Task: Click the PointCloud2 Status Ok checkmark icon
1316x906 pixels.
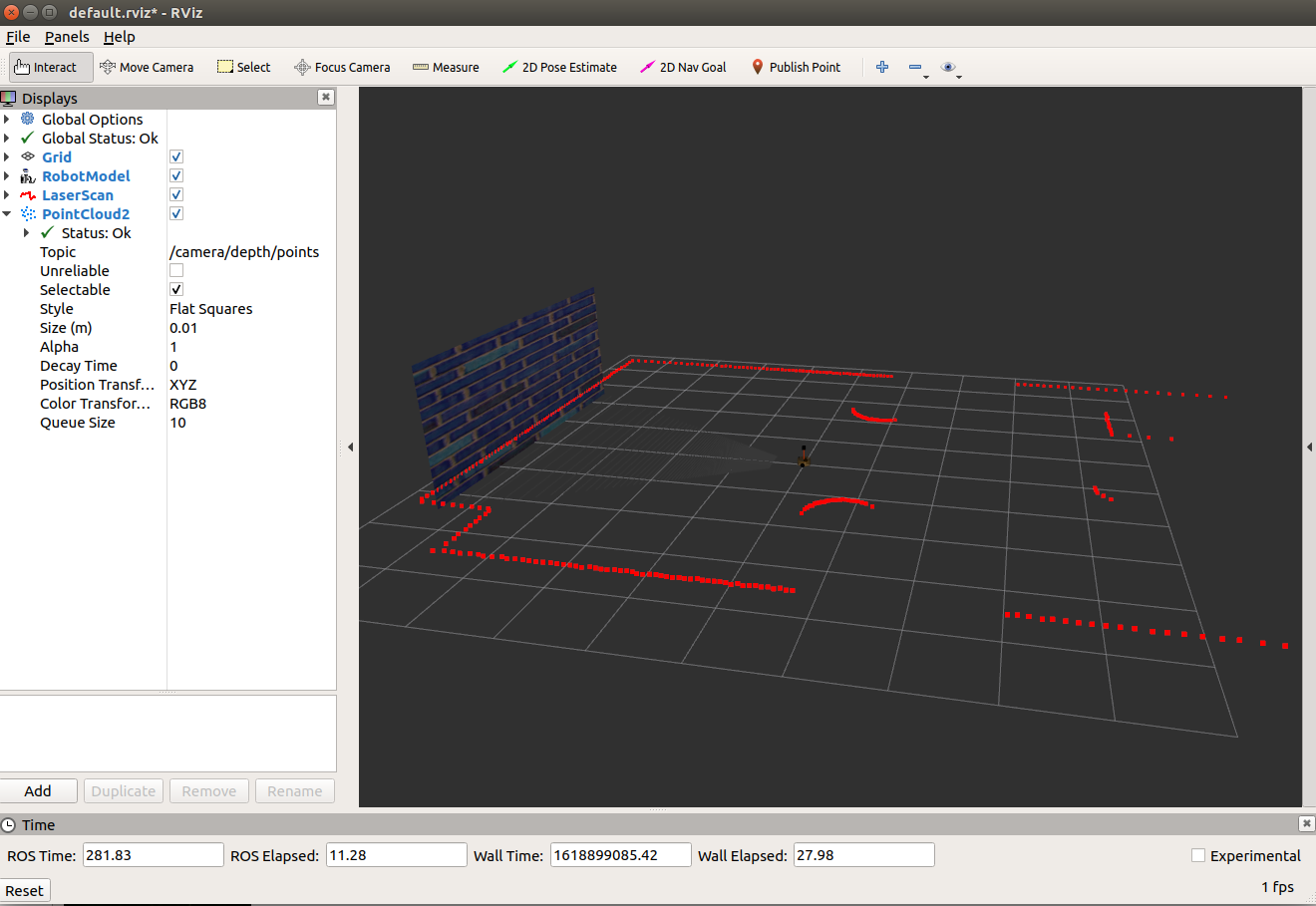Action: 48,232
